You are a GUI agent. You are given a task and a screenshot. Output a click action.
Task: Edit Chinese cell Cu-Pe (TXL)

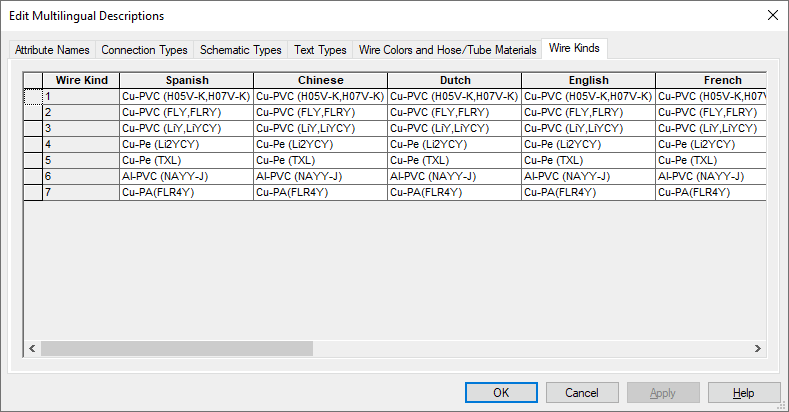321,160
